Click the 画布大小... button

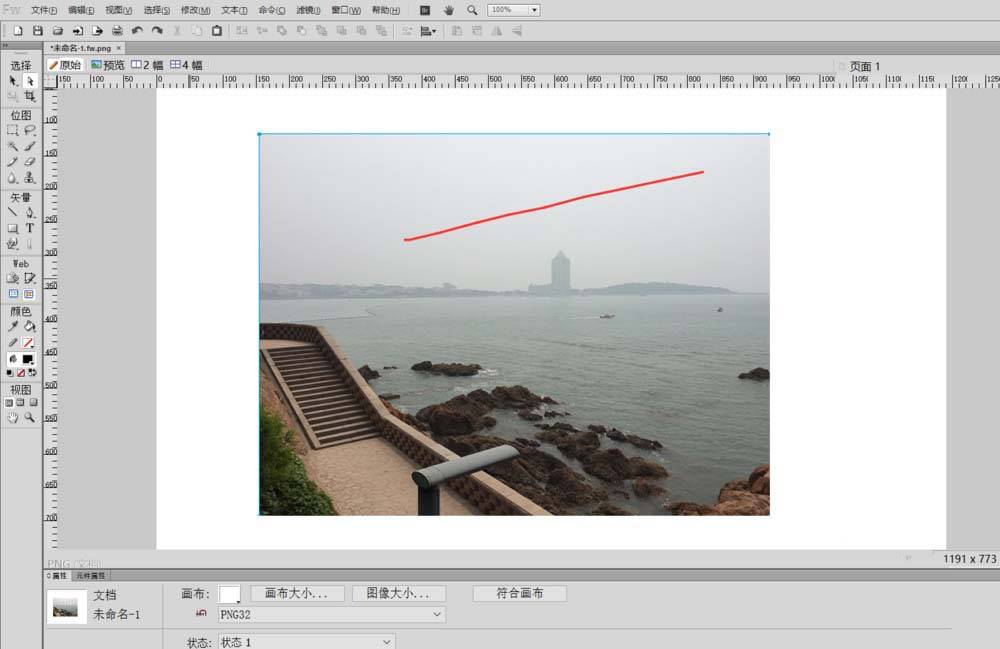pyautogui.click(x=297, y=593)
